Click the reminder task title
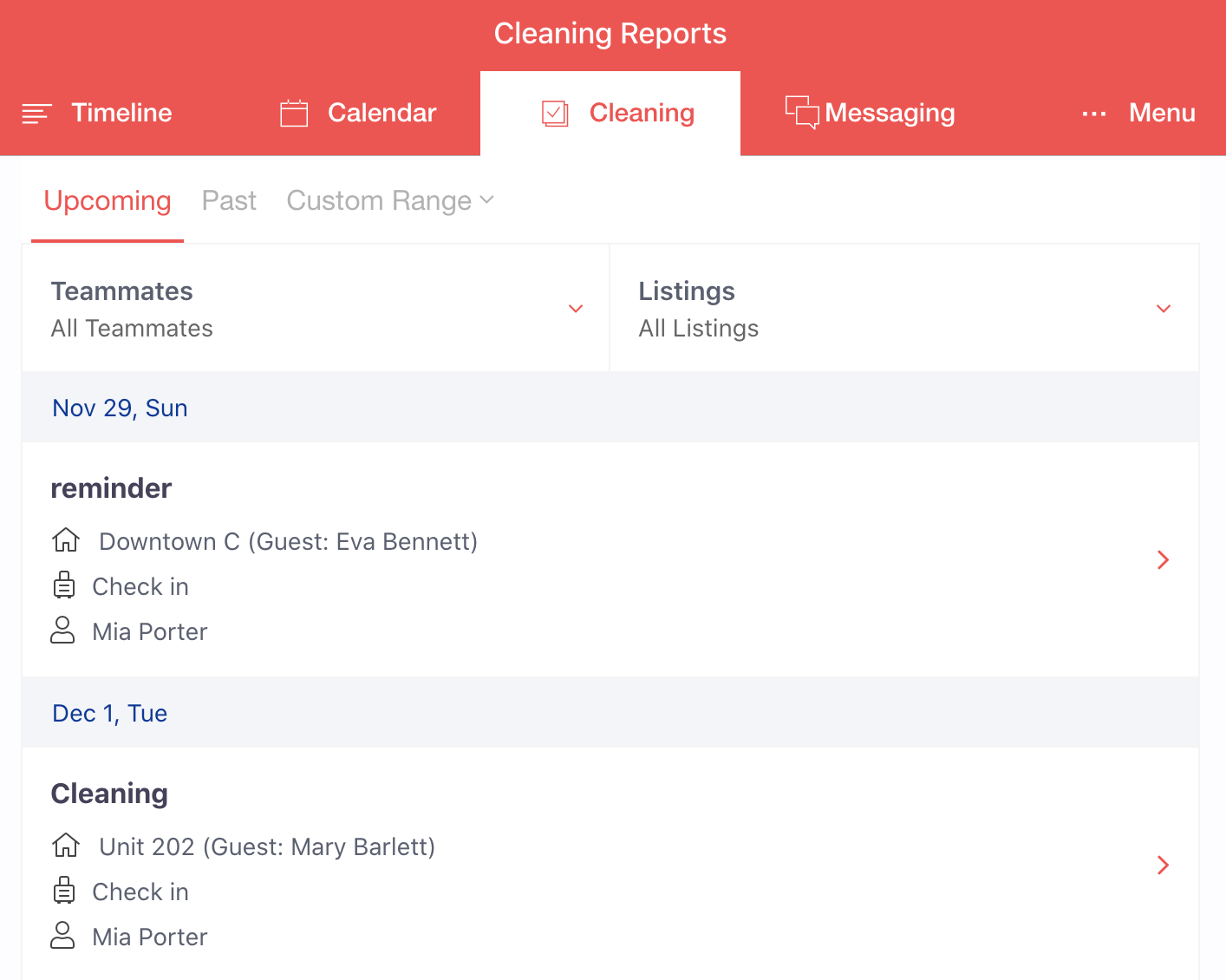Screen dimensions: 1226x980 coord(111,488)
